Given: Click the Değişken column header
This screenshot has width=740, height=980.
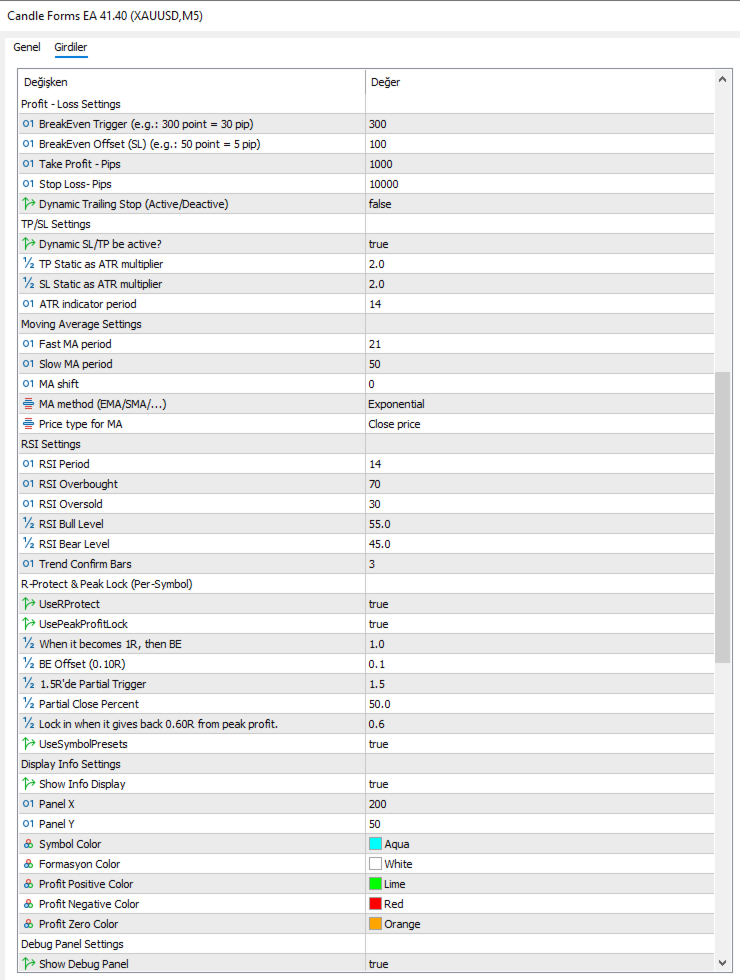Looking at the screenshot, I should click(46, 82).
